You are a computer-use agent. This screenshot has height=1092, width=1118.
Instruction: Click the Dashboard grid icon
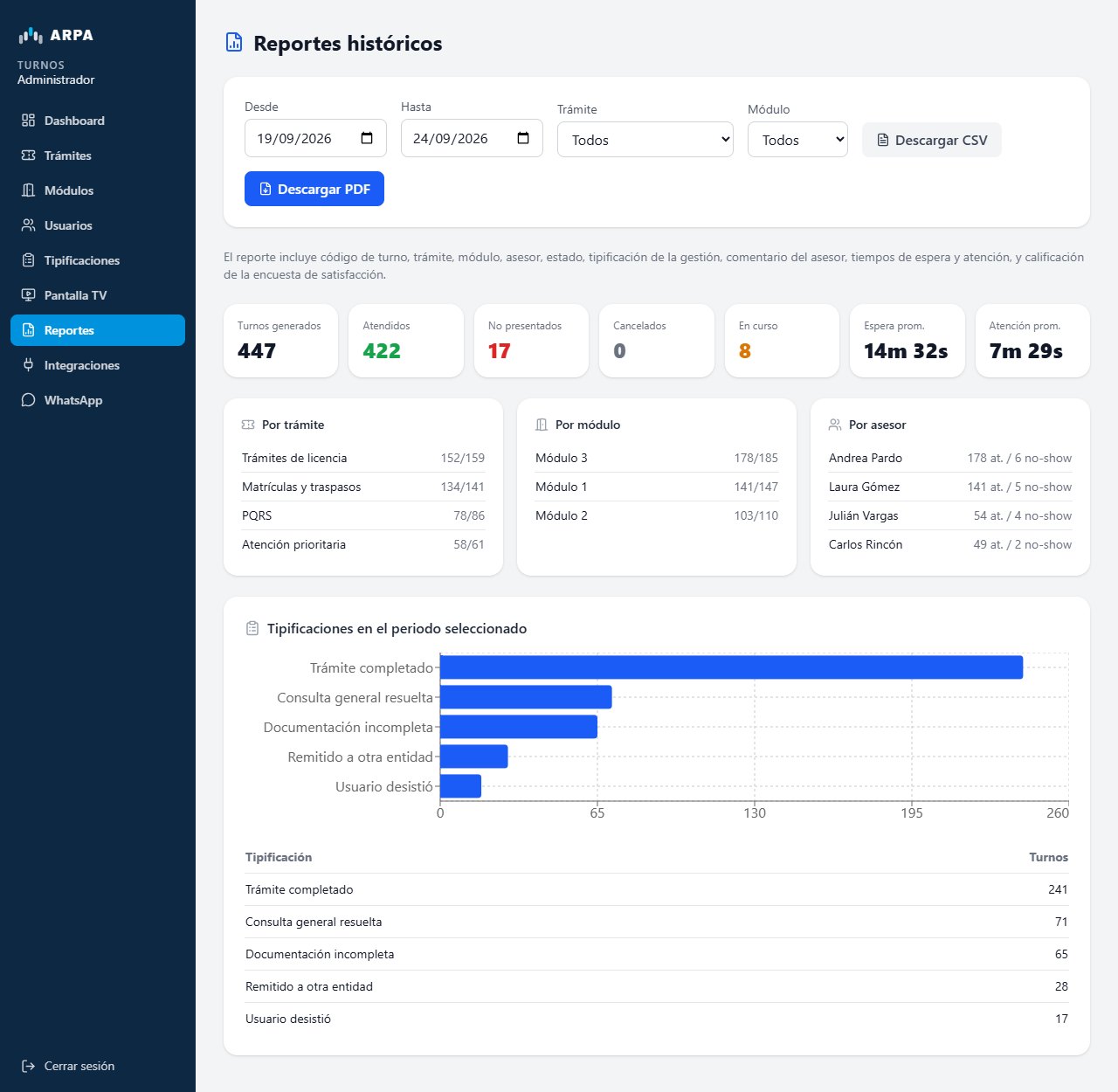[28, 121]
